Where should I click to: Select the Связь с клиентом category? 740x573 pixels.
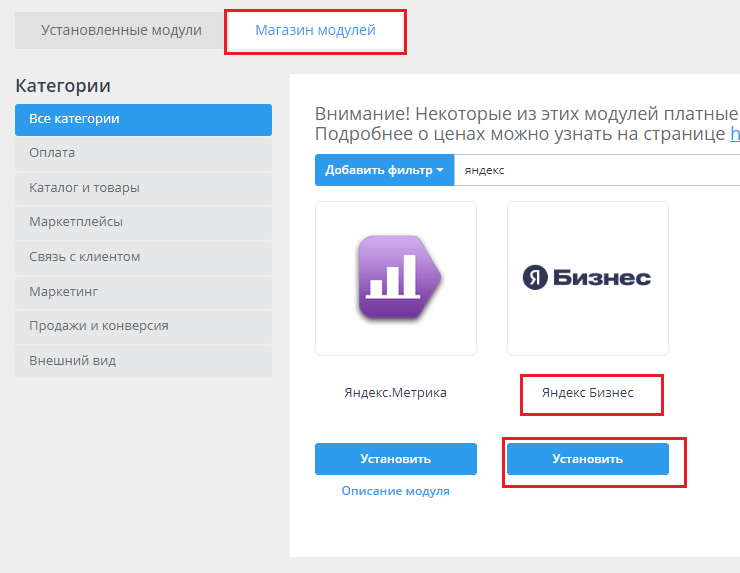(143, 257)
